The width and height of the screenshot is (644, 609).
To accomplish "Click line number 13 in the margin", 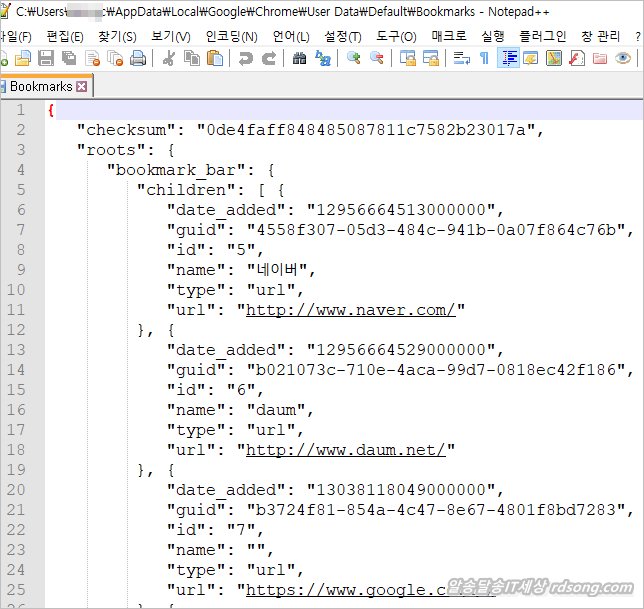I will pos(18,349).
